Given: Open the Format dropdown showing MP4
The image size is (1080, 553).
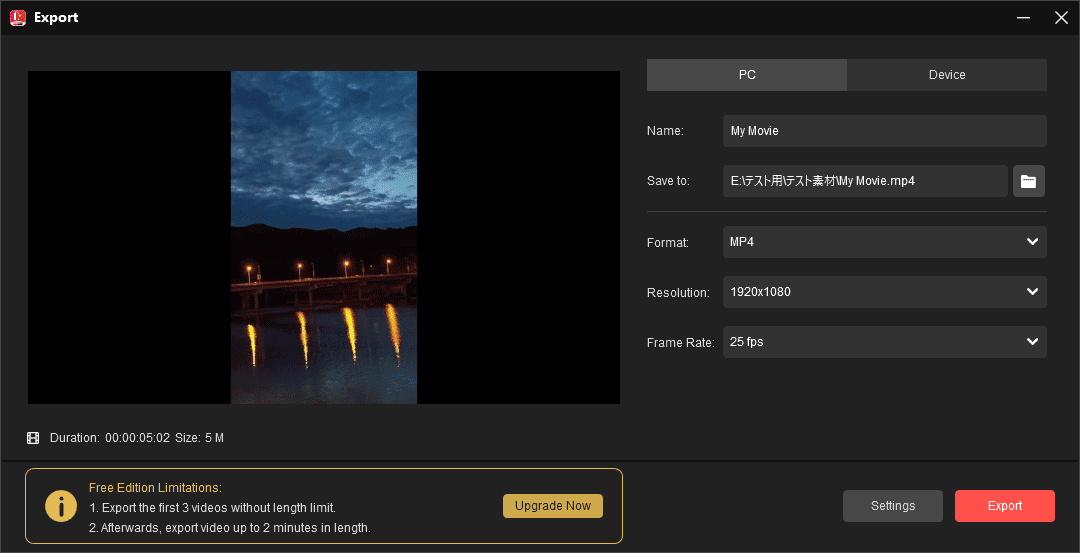Looking at the screenshot, I should tap(884, 242).
